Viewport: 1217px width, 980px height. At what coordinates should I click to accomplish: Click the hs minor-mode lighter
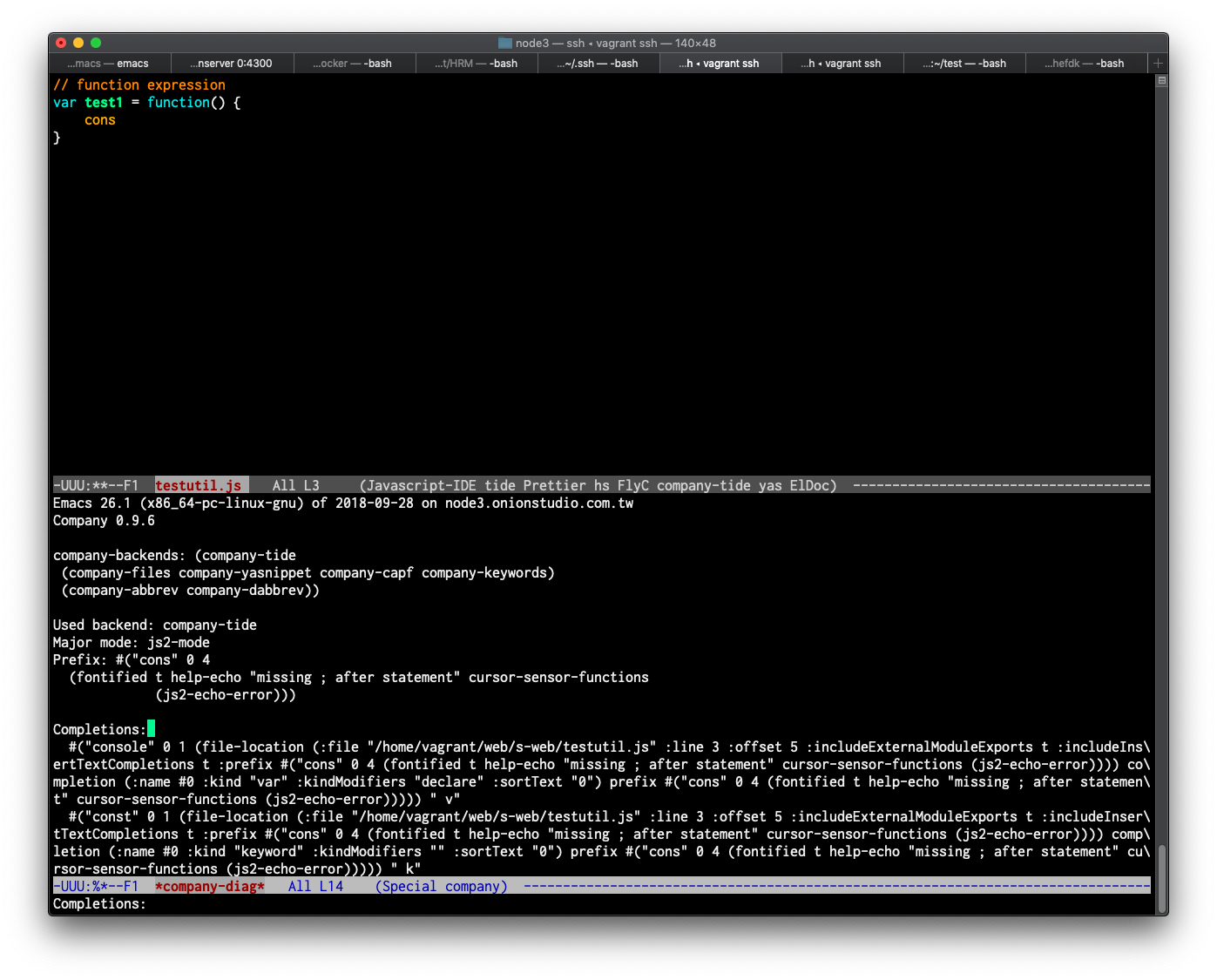click(x=603, y=485)
